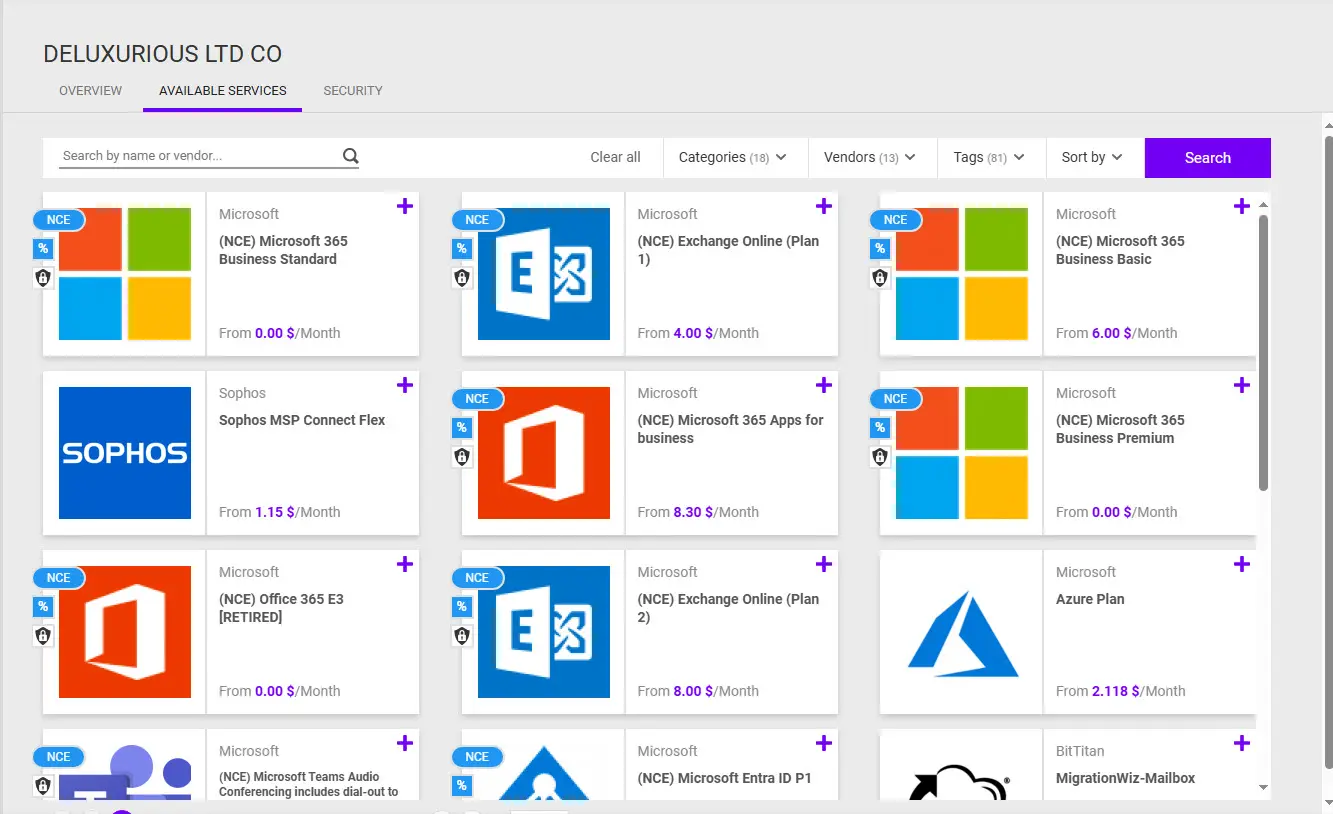The height and width of the screenshot is (814, 1333).
Task: Click NCE badge on Office 365 E3 [RETIRED]
Action: [59, 578]
